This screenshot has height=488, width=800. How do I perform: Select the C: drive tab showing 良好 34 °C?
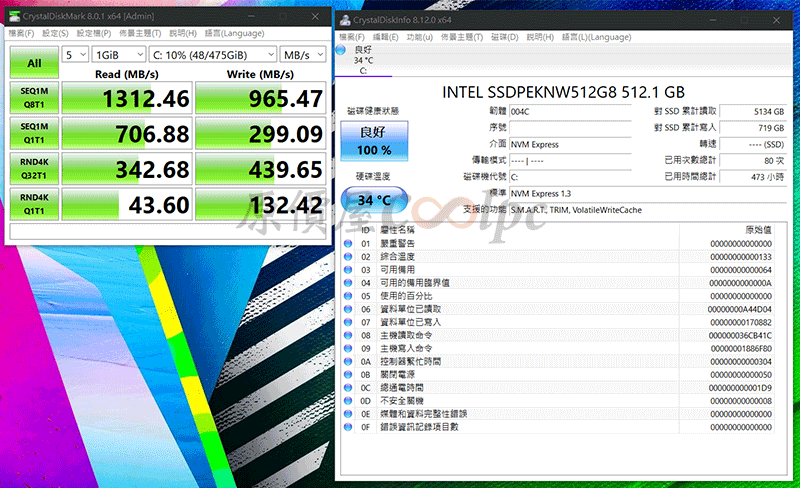(x=363, y=60)
